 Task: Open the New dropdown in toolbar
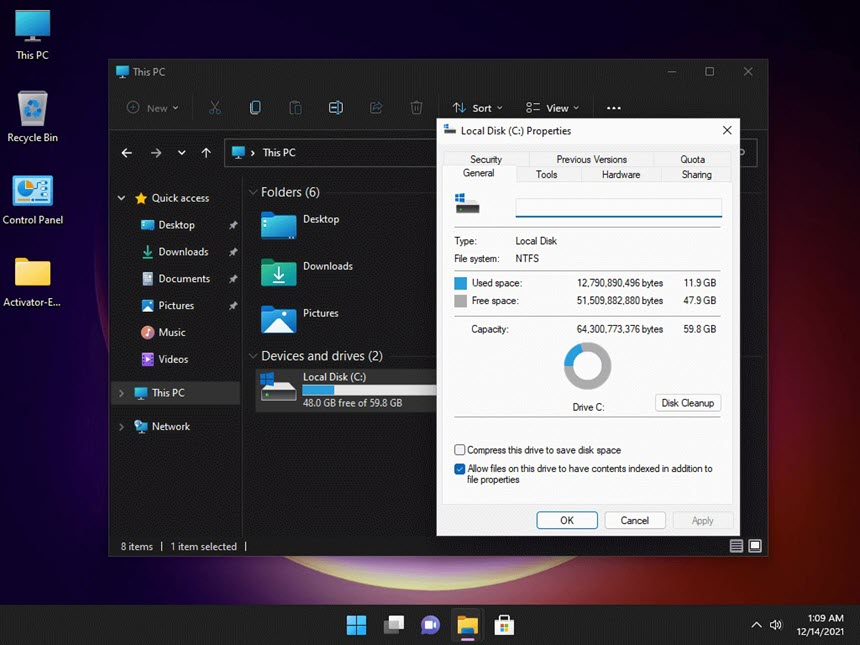152,108
